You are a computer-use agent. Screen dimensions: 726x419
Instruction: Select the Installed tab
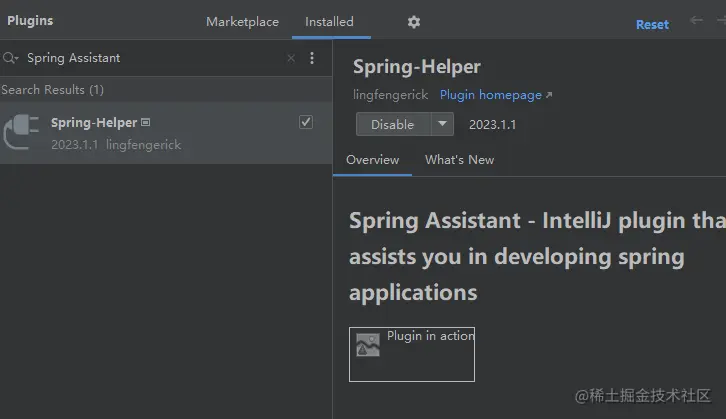329,22
